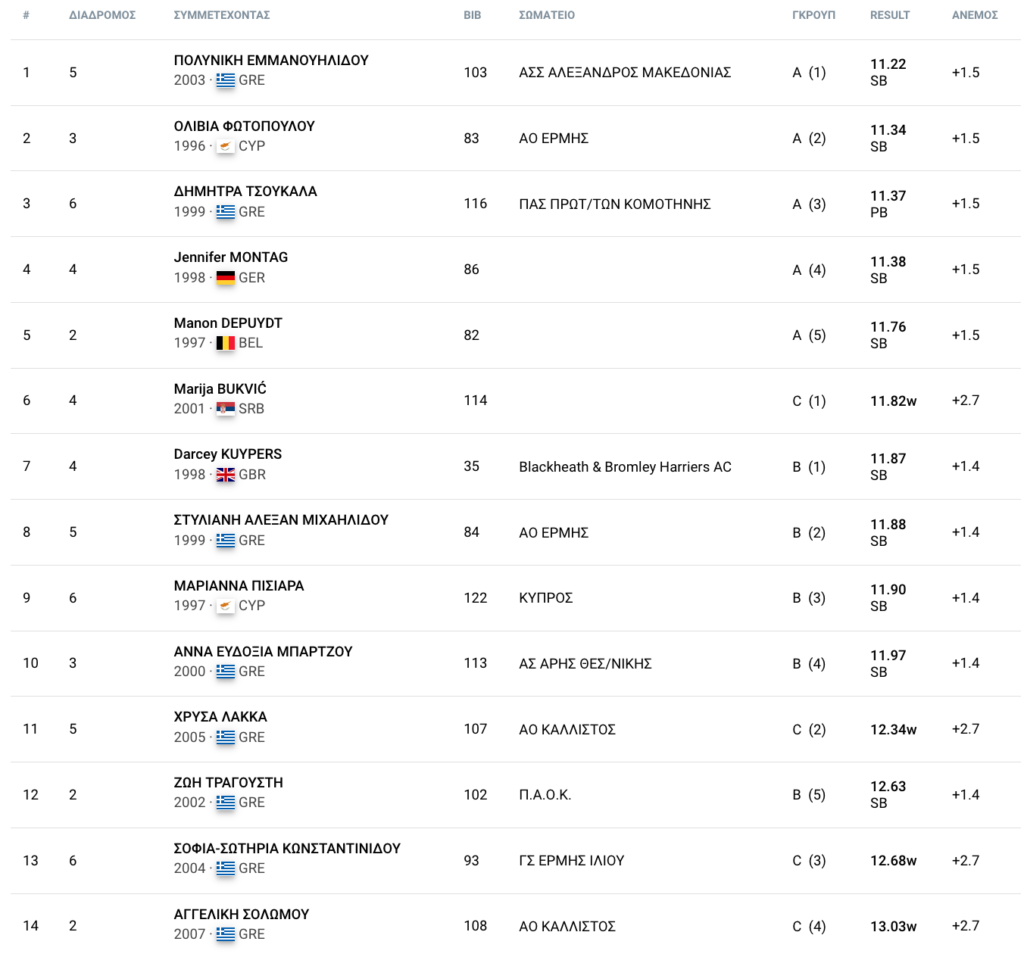Select the BIB column header
The width and height of the screenshot is (1024, 957).
tap(472, 16)
